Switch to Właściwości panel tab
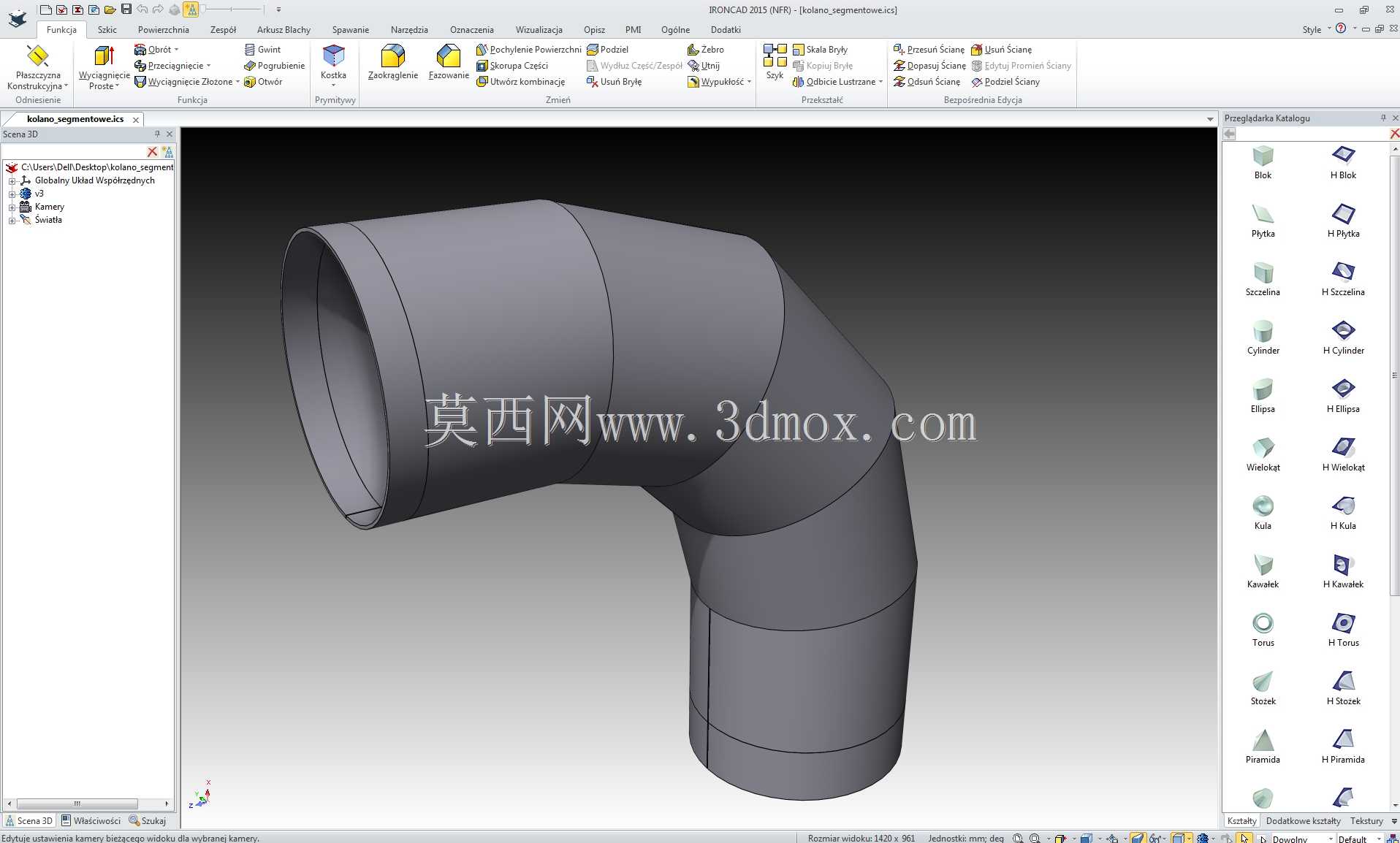Viewport: 1400px width, 843px height. [91, 820]
